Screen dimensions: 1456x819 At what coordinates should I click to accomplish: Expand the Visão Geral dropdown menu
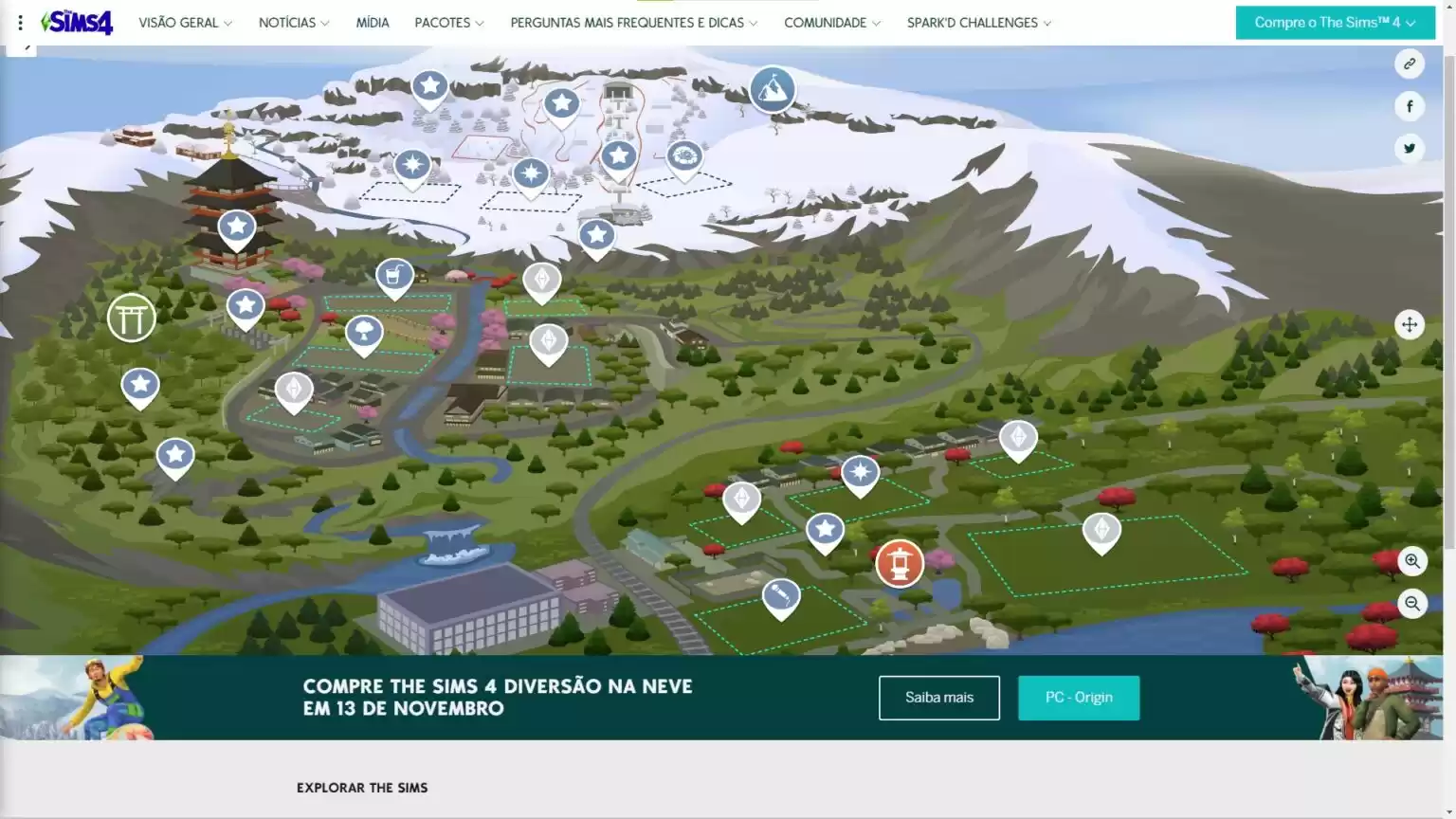pyautogui.click(x=185, y=23)
